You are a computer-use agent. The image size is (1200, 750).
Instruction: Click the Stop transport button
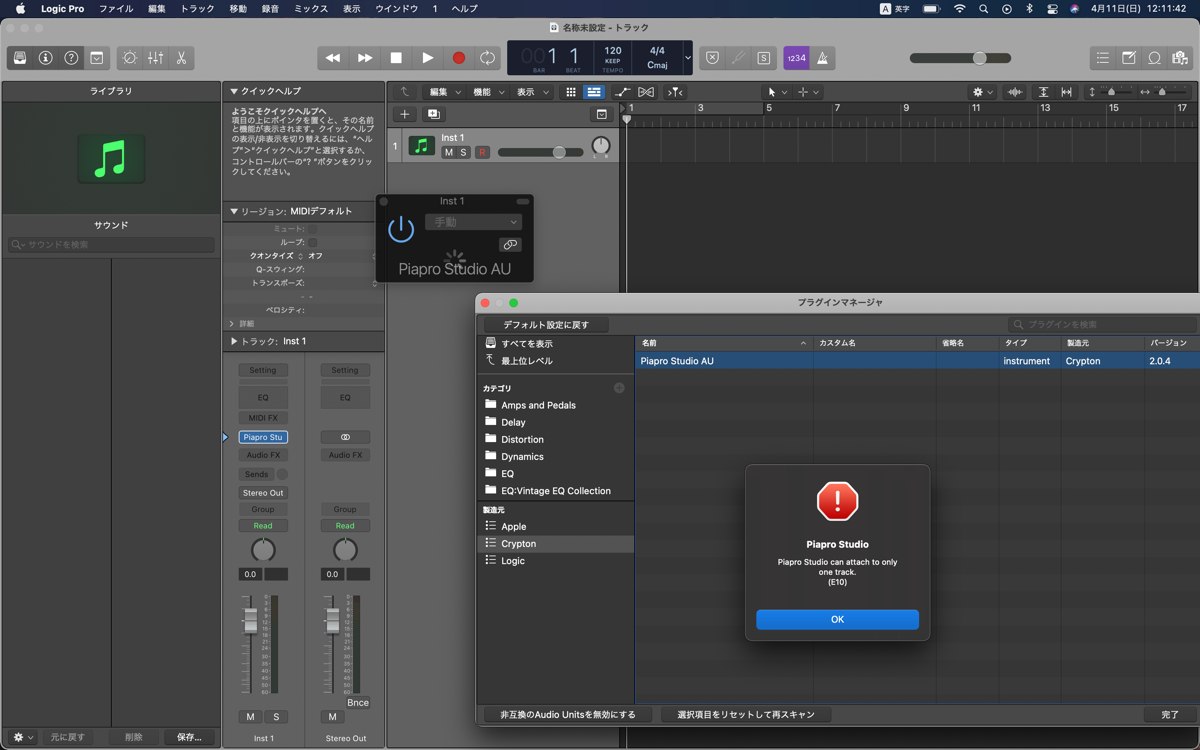(x=396, y=58)
